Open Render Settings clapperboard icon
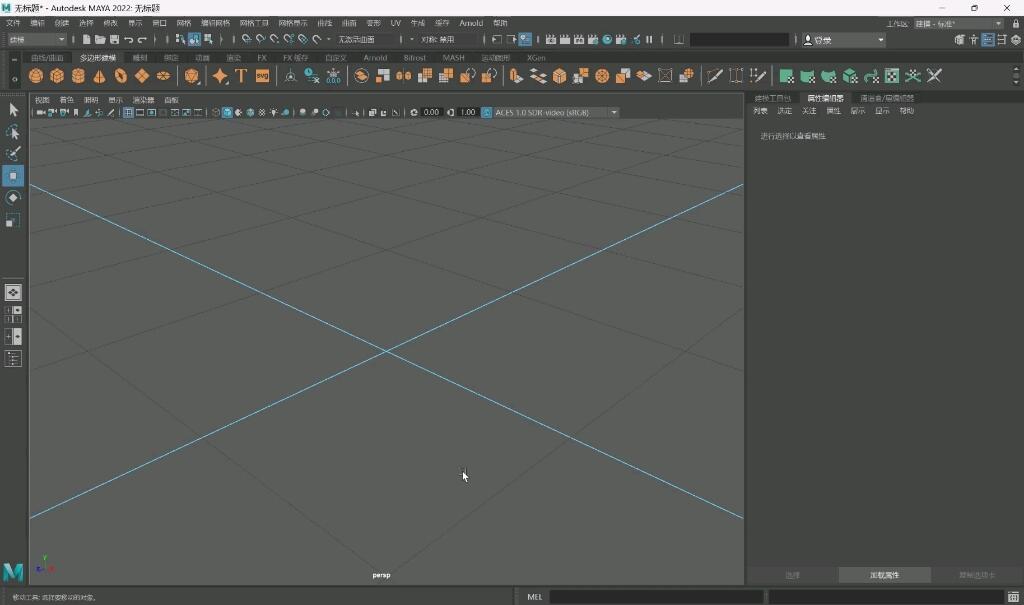 [x=593, y=40]
